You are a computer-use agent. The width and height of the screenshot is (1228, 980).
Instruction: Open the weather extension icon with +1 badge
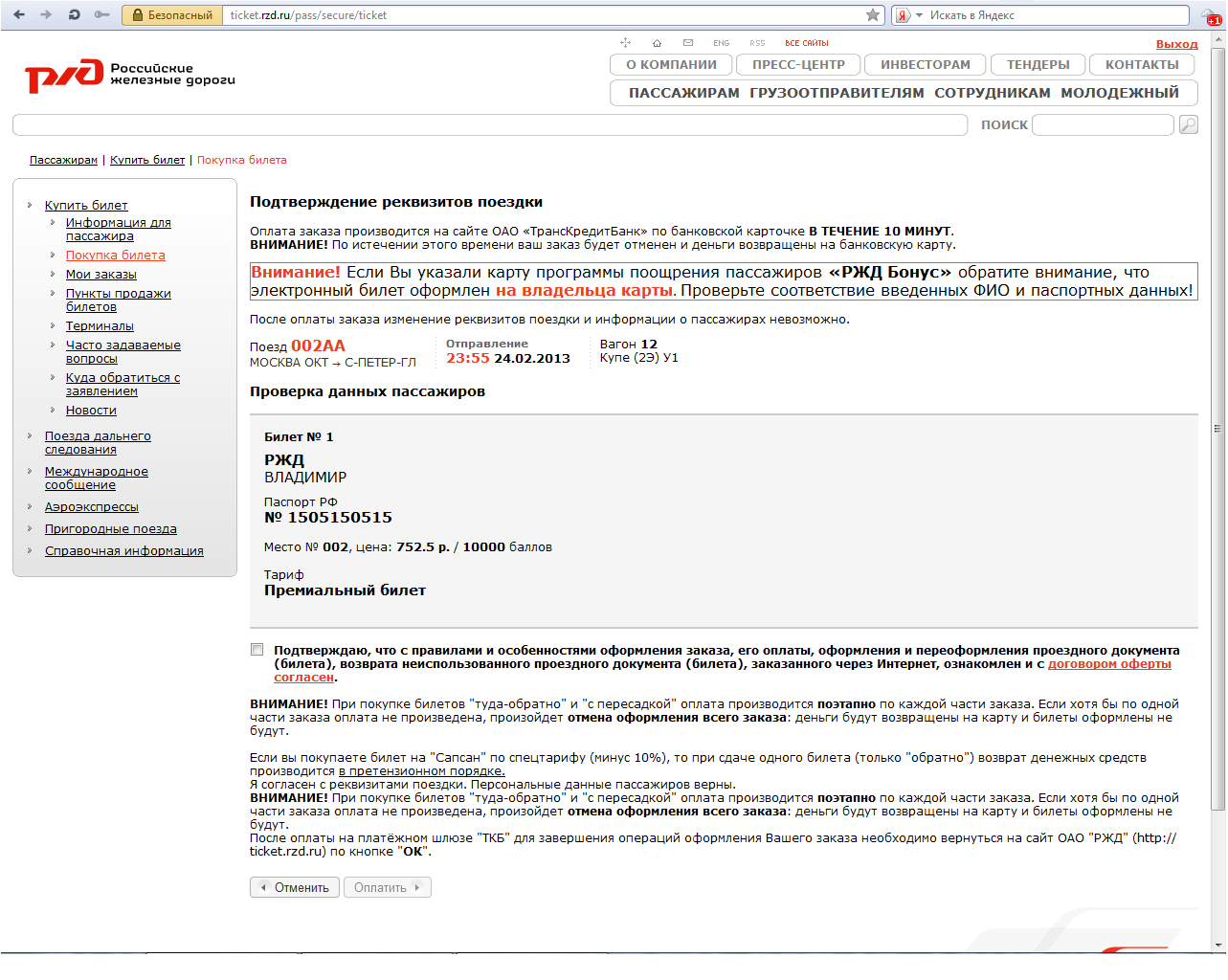(x=1212, y=15)
